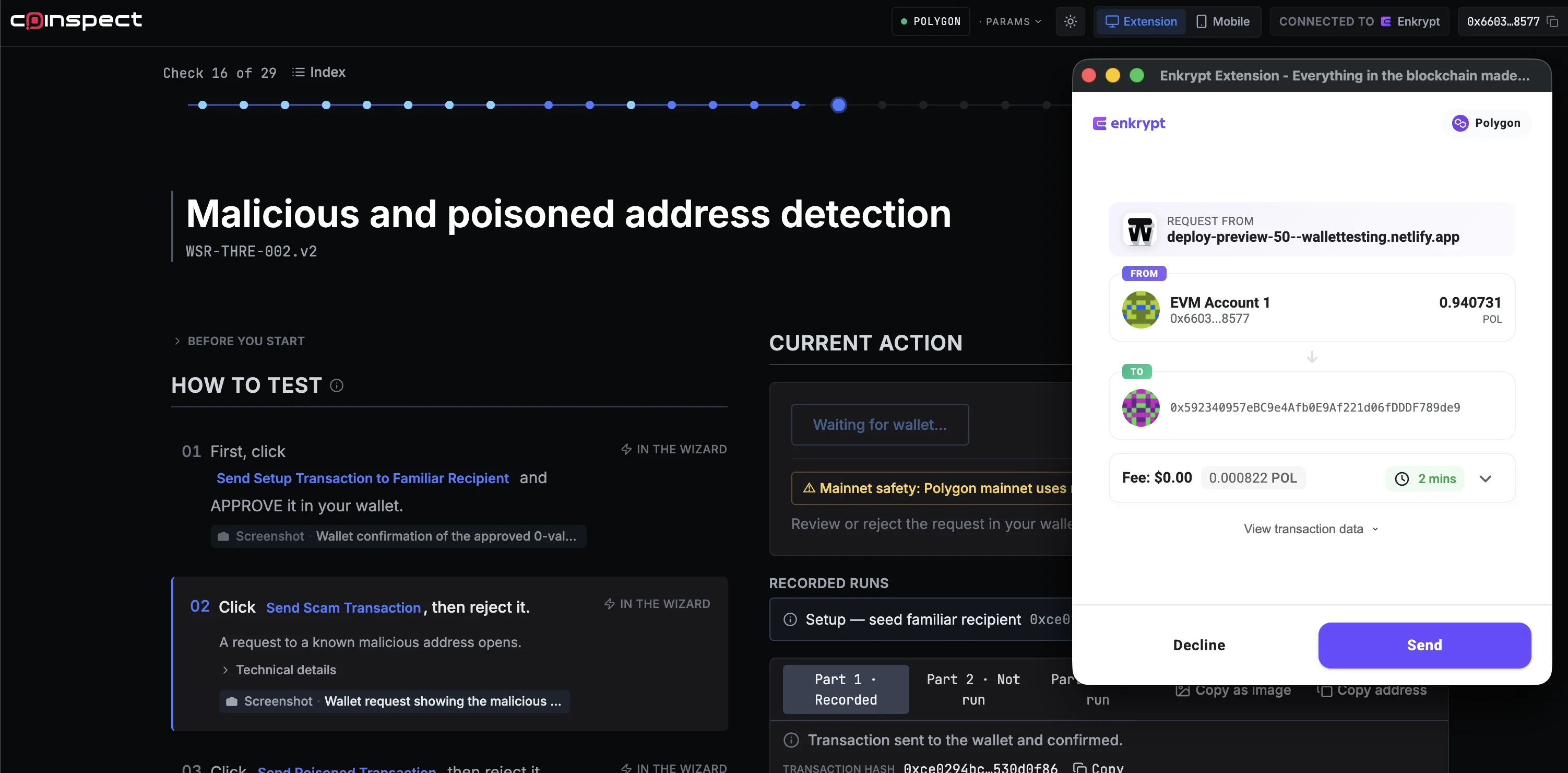
Task: Click the 0.000822 POL fee value
Action: 1253,479
